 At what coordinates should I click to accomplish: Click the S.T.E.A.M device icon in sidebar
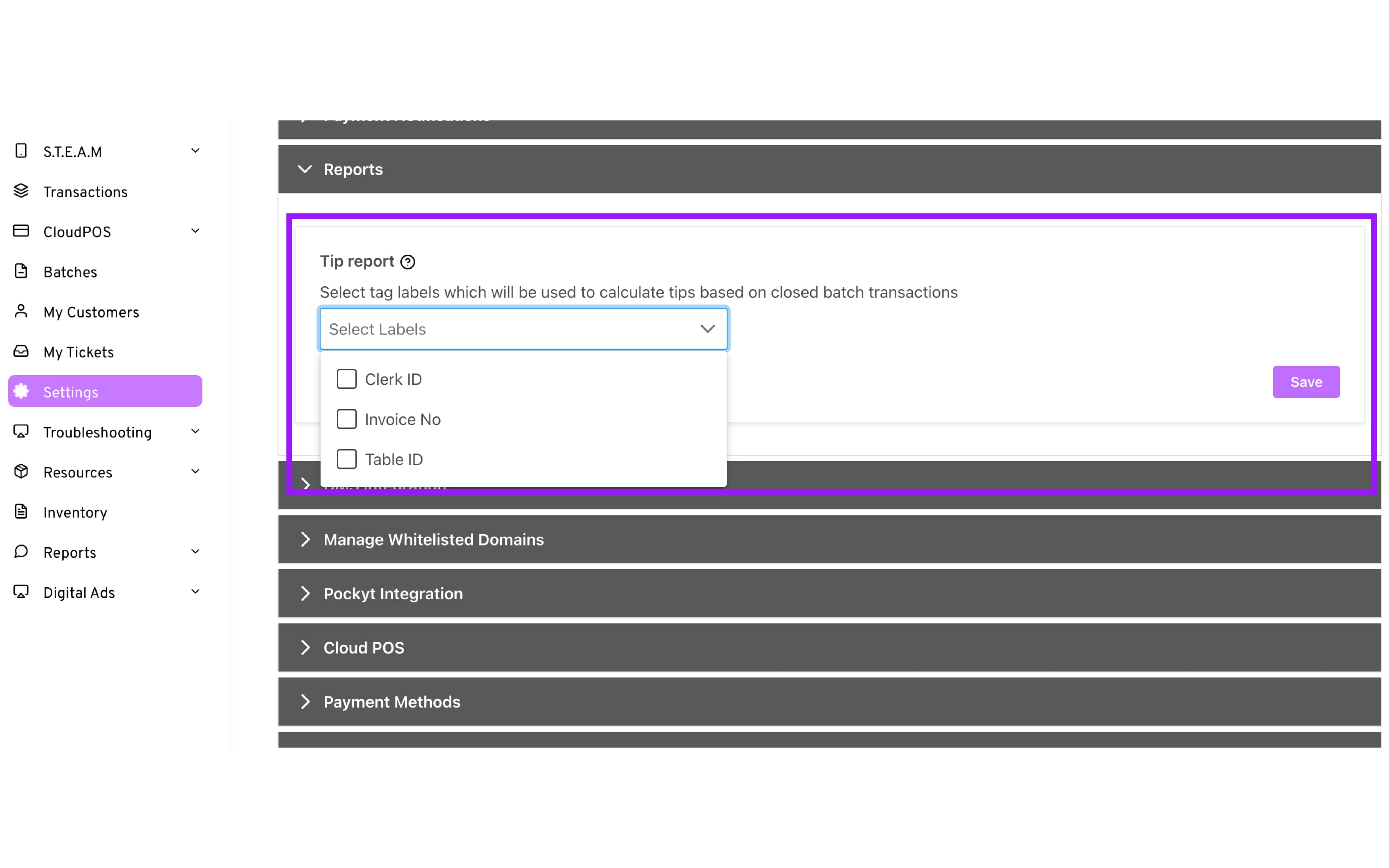[x=21, y=151]
